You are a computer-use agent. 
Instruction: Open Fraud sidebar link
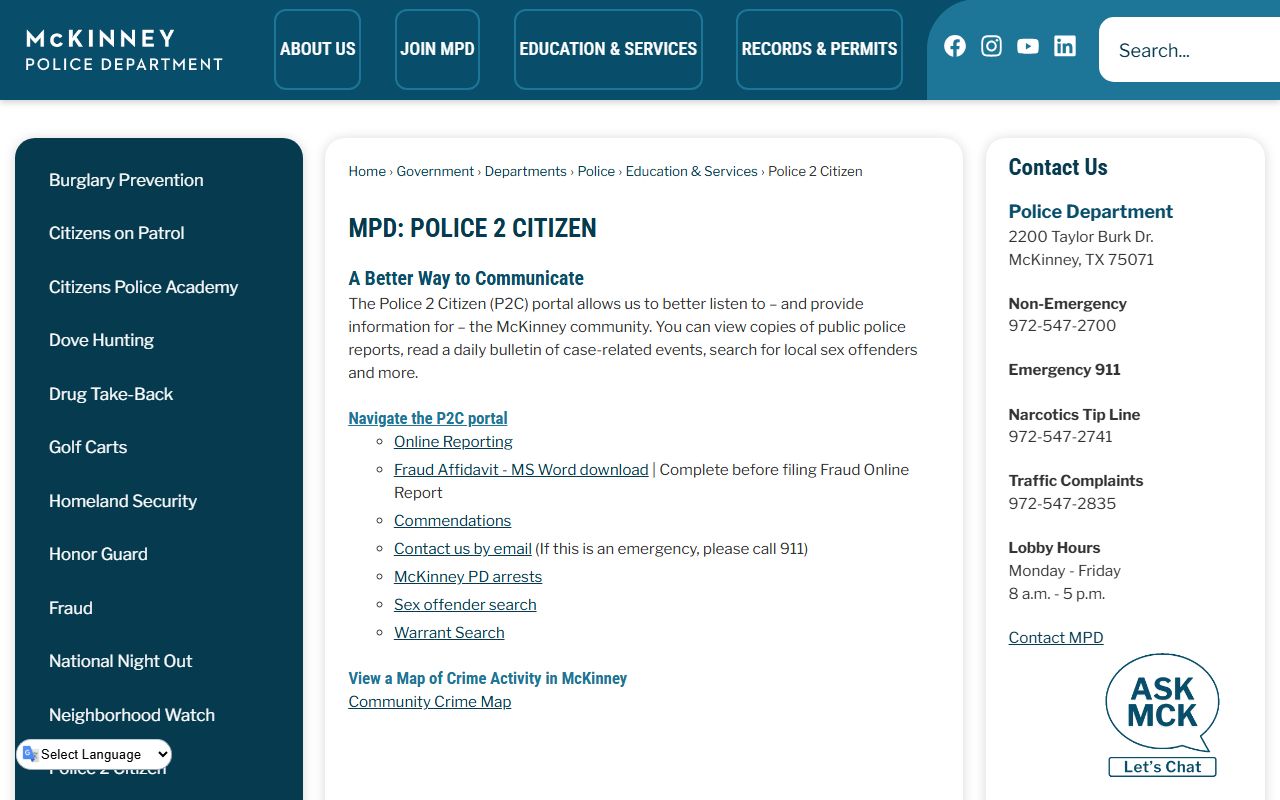(70, 608)
